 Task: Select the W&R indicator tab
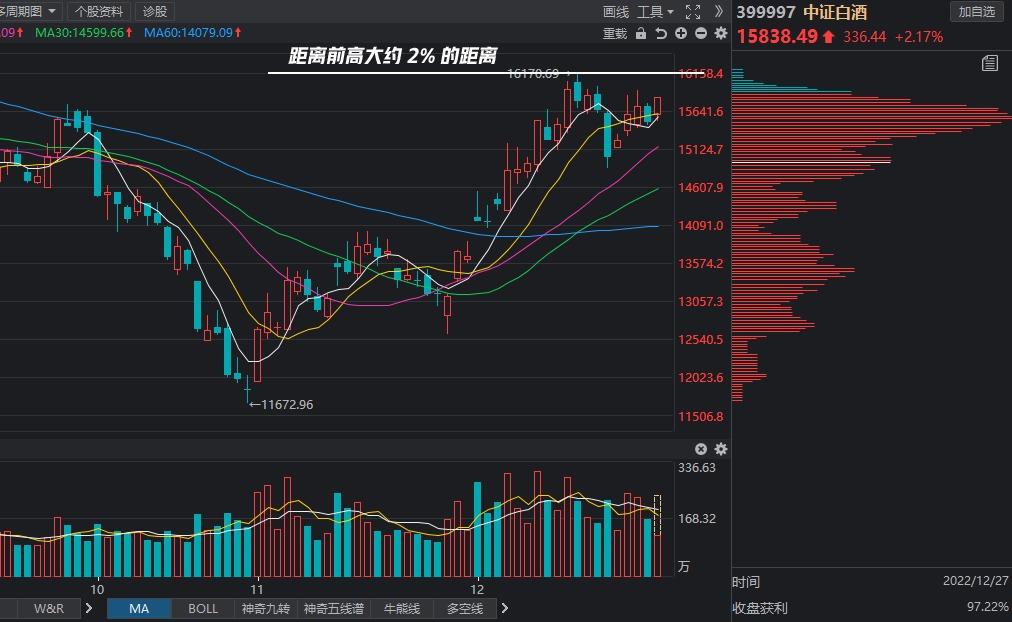click(x=49, y=608)
